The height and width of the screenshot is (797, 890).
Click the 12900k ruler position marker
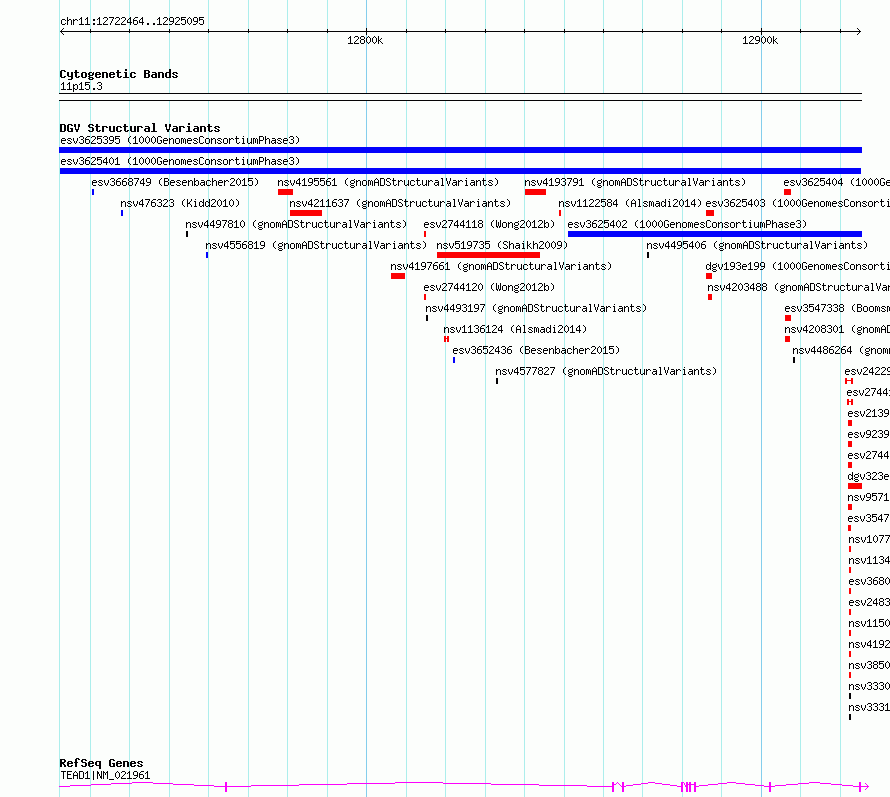(x=760, y=40)
